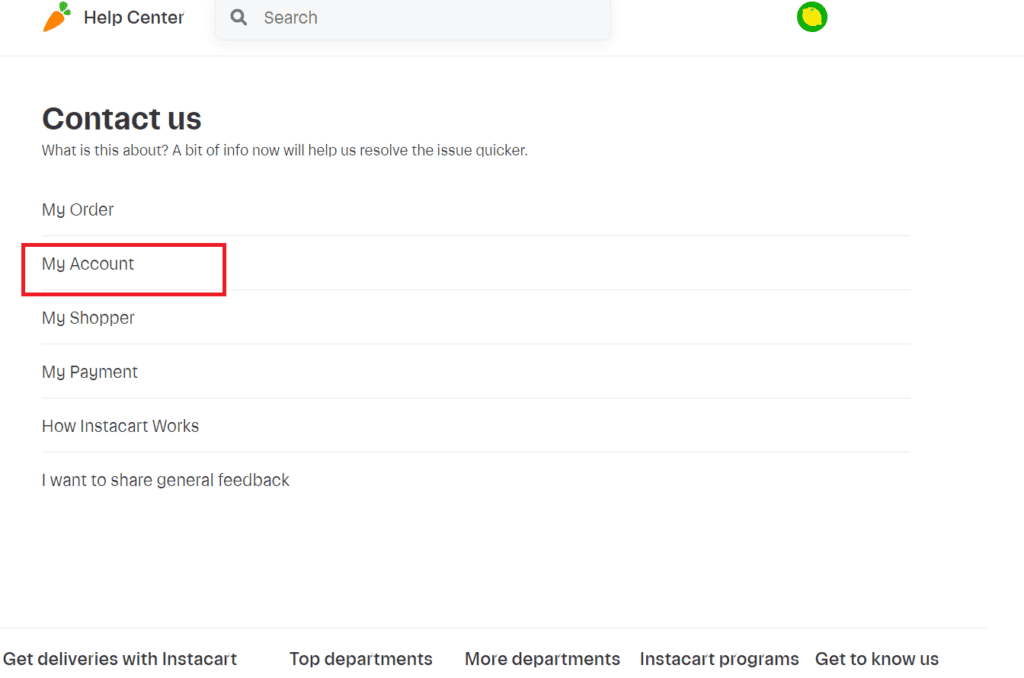Click Get deliveries with Instacart footer heading
Viewport: 1024px width, 678px height.
click(x=120, y=659)
